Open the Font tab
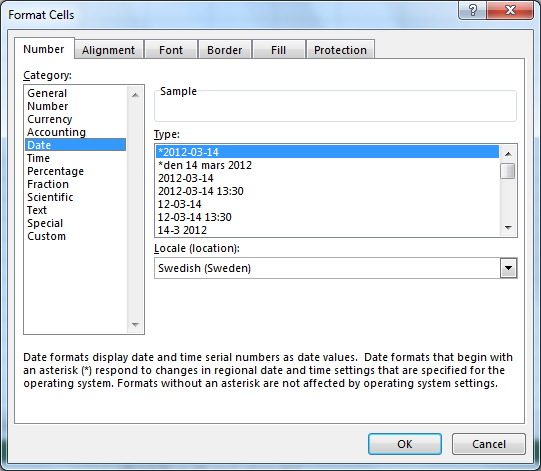The height and width of the screenshot is (471, 541). coord(171,50)
